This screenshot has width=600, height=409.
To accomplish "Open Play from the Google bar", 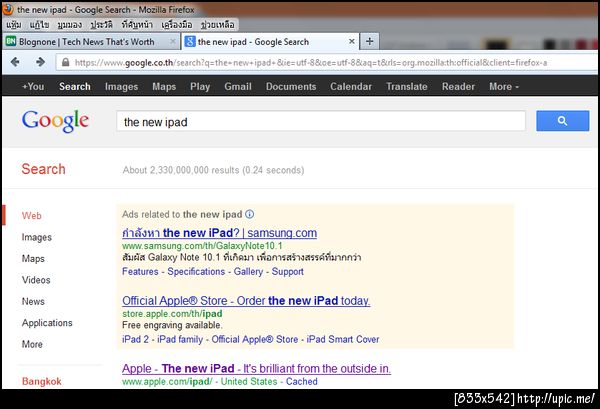I will point(200,86).
